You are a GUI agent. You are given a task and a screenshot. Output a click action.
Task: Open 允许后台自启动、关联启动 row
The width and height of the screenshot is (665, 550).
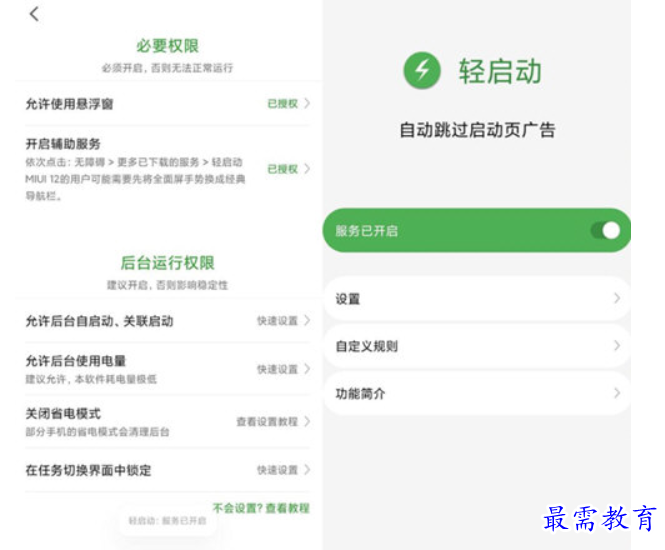tap(168, 321)
